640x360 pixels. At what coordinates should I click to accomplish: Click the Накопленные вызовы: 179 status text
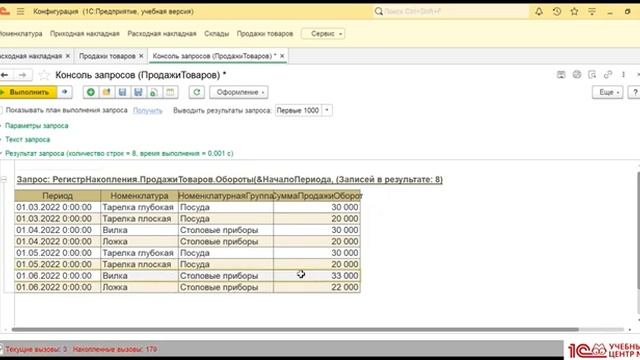[115, 349]
